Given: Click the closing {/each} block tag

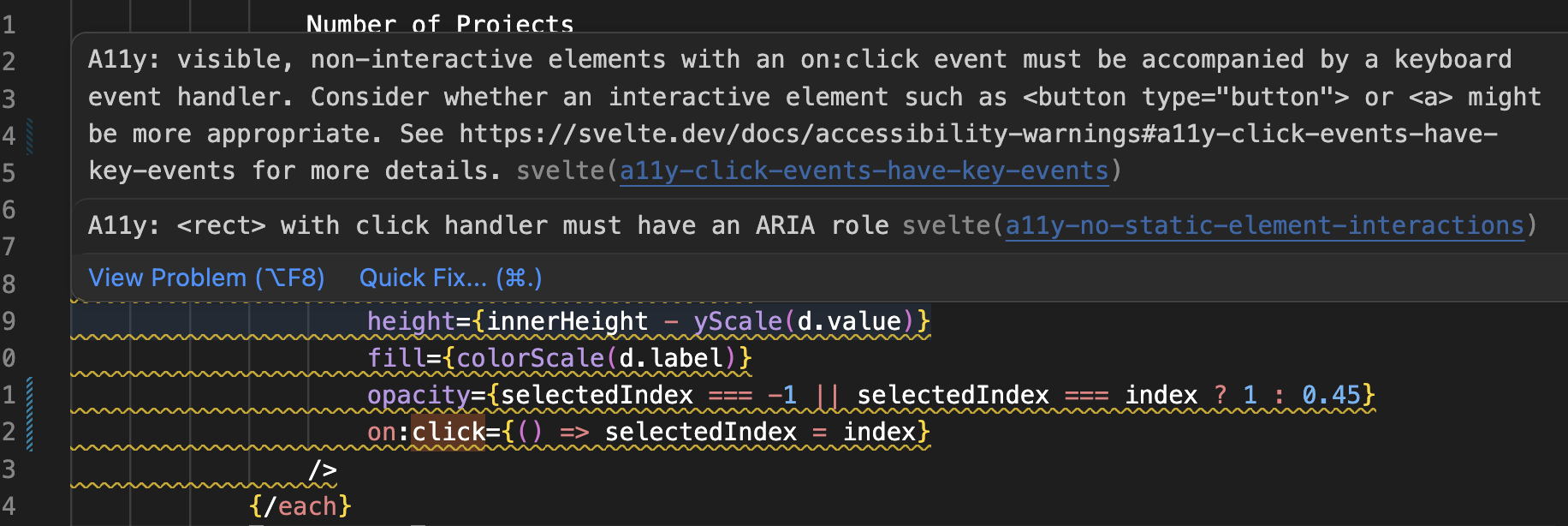Looking at the screenshot, I should click(300, 506).
